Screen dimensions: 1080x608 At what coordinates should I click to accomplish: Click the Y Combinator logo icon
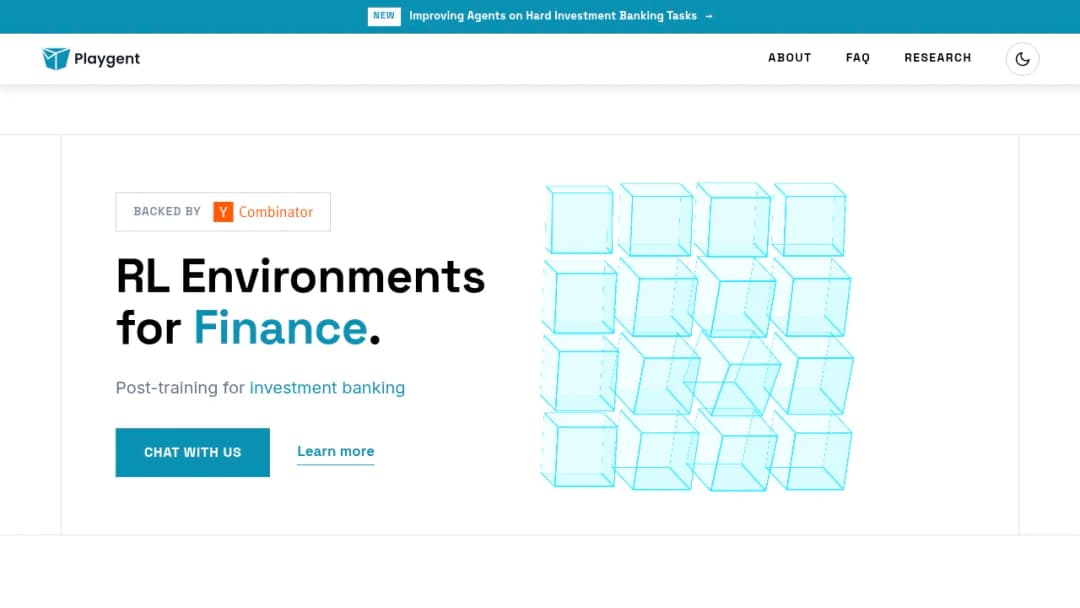[x=223, y=212]
